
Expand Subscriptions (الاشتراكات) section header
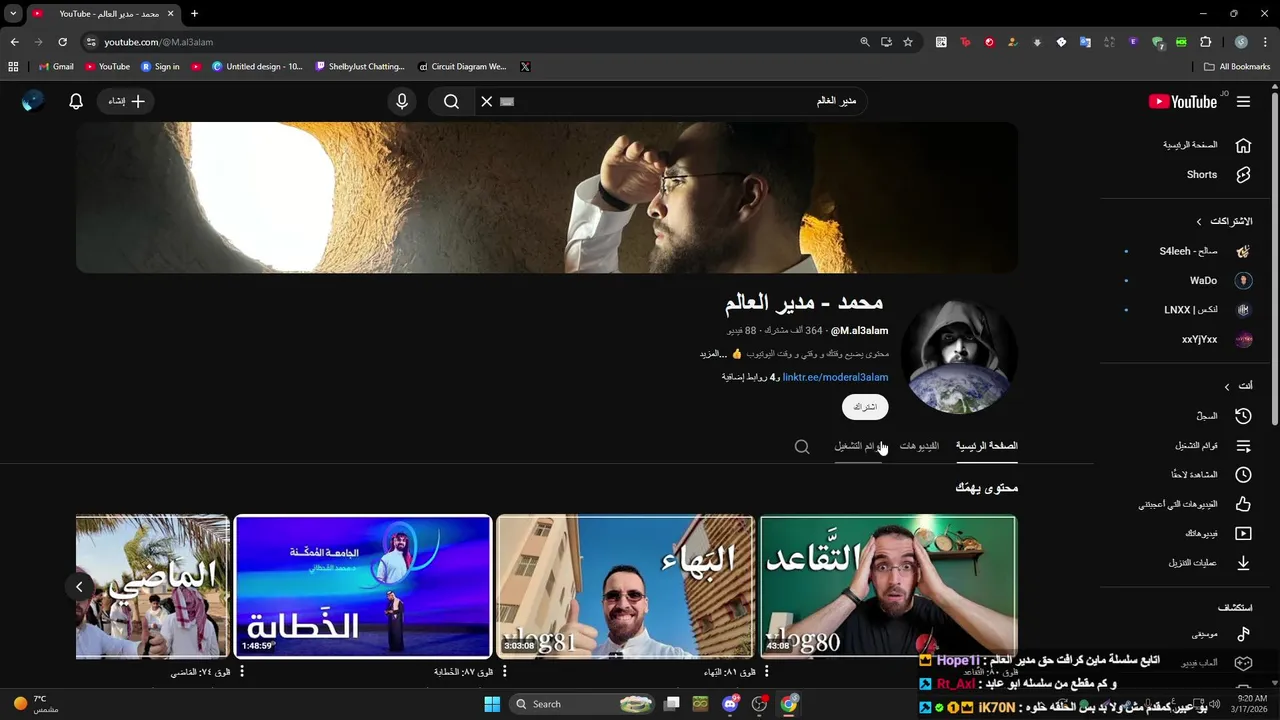(1225, 221)
